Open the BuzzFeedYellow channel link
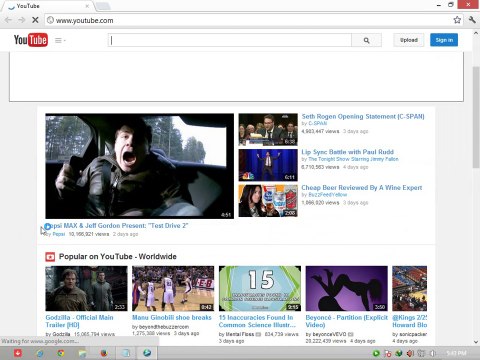The height and width of the screenshot is (360, 480). pyautogui.click(x=328, y=195)
